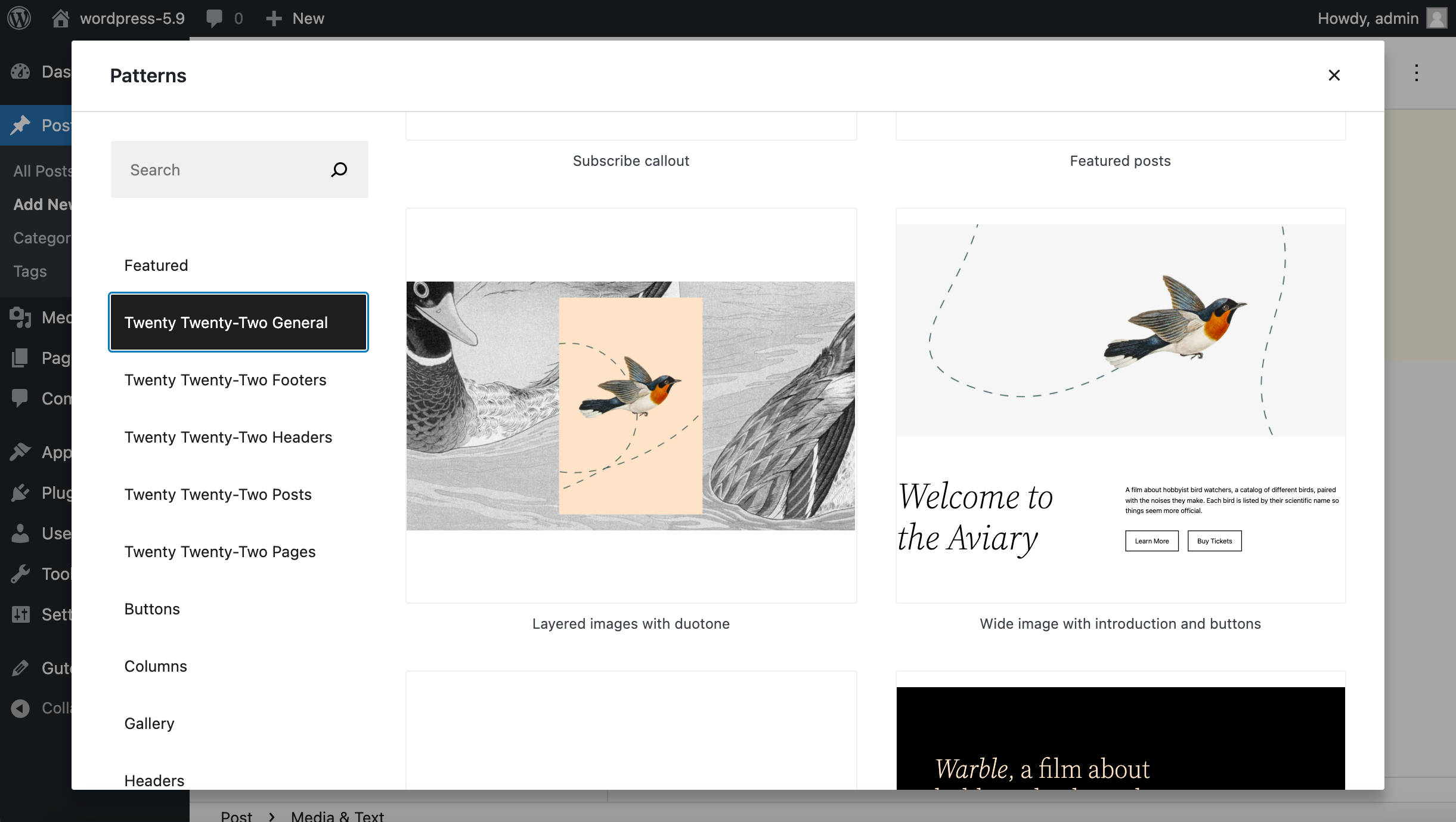Screen dimensions: 1456x822
Task: Select Twenty Twenty-Two Pages category
Action: tap(219, 551)
